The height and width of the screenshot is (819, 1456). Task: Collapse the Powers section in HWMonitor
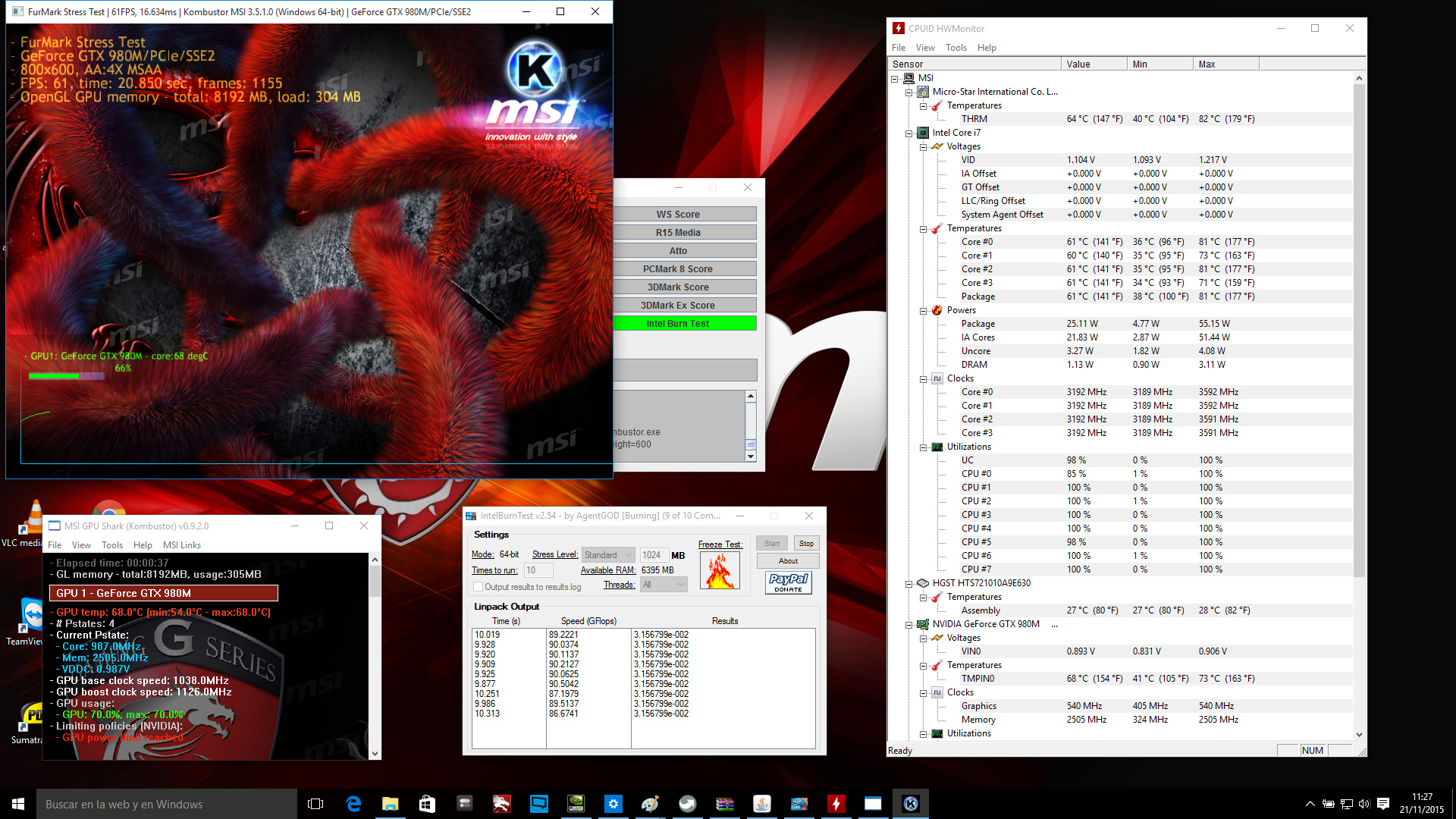click(x=923, y=311)
